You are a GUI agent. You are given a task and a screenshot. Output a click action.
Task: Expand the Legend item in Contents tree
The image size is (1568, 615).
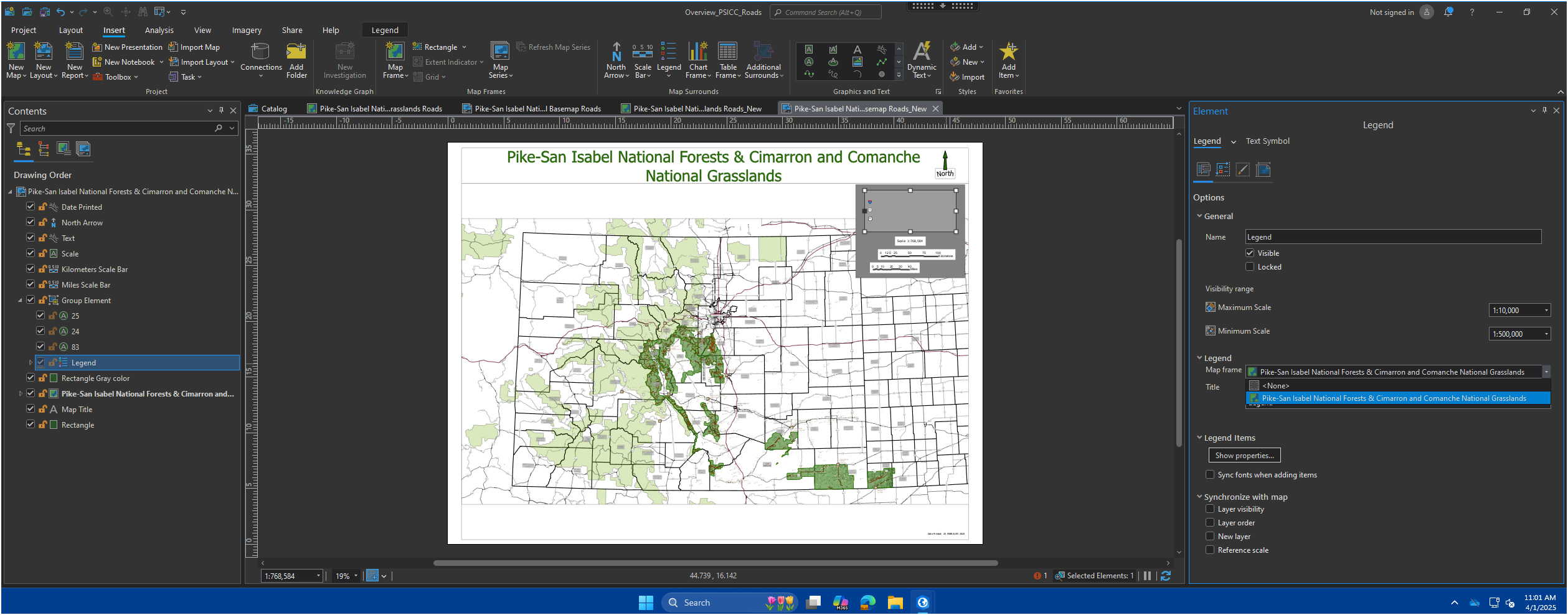click(31, 362)
